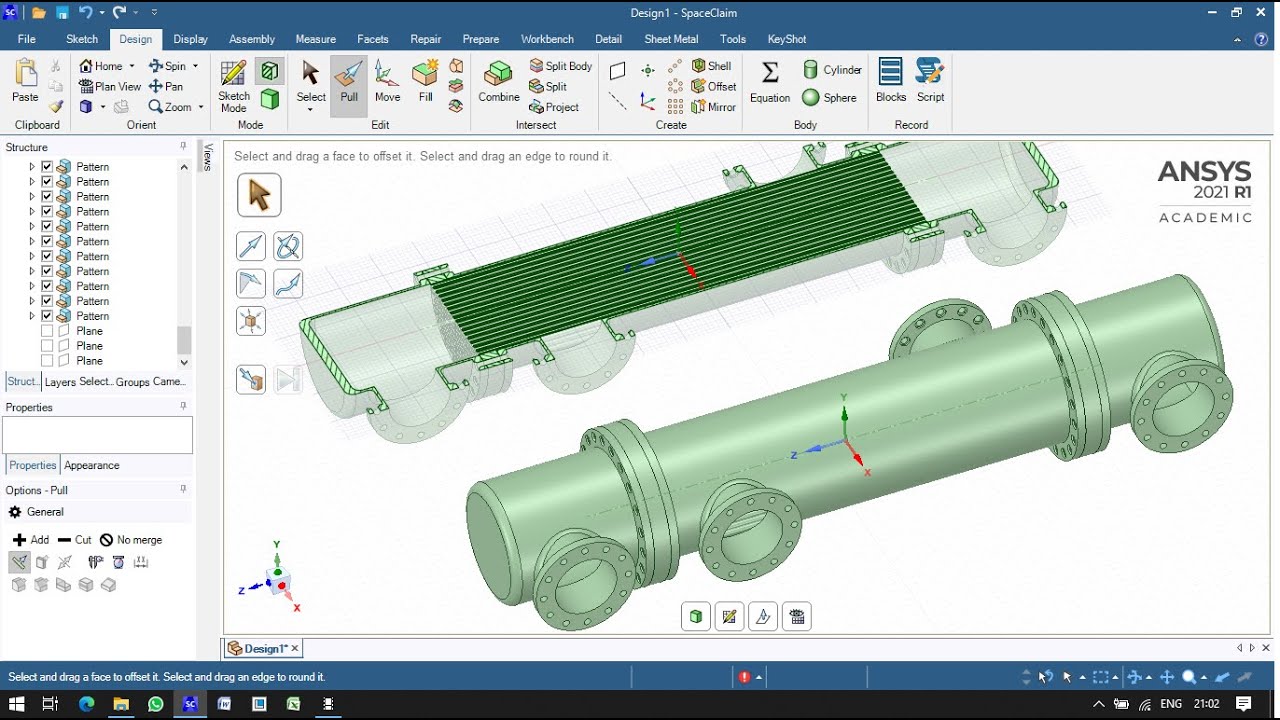Toggle the ruler dimension pull option
The image size is (1280, 720).
[x=141, y=562]
